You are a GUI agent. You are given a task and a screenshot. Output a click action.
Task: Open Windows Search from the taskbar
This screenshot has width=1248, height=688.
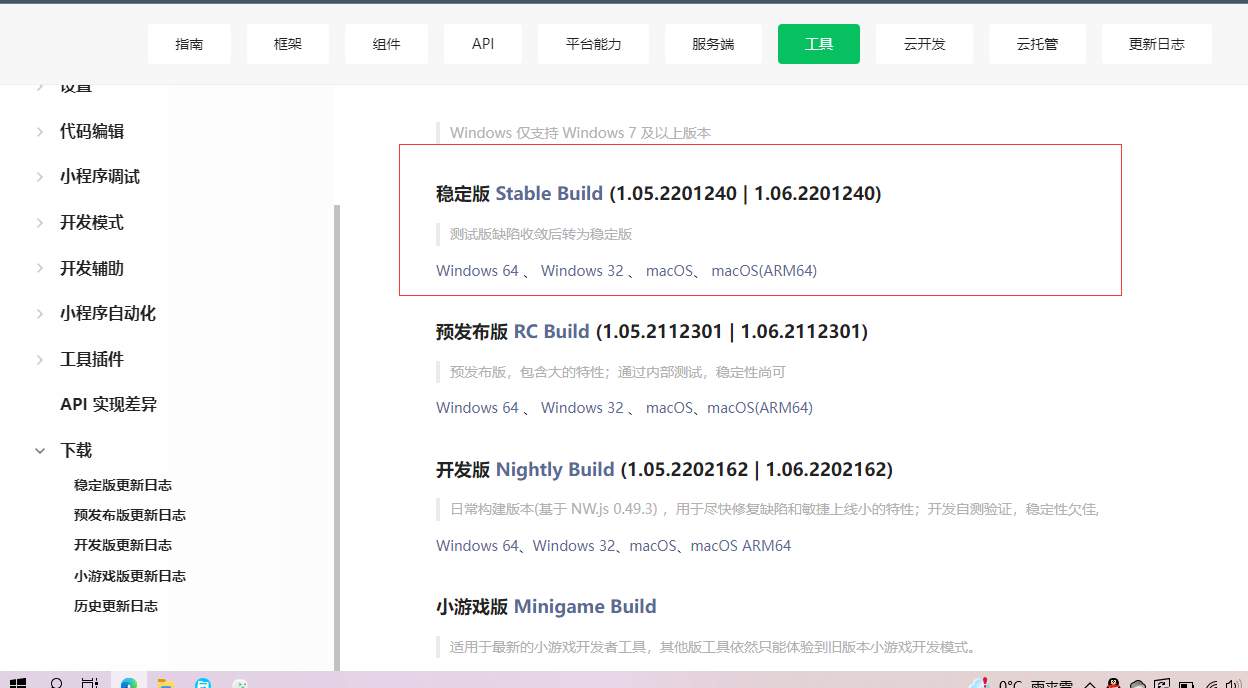[55, 682]
